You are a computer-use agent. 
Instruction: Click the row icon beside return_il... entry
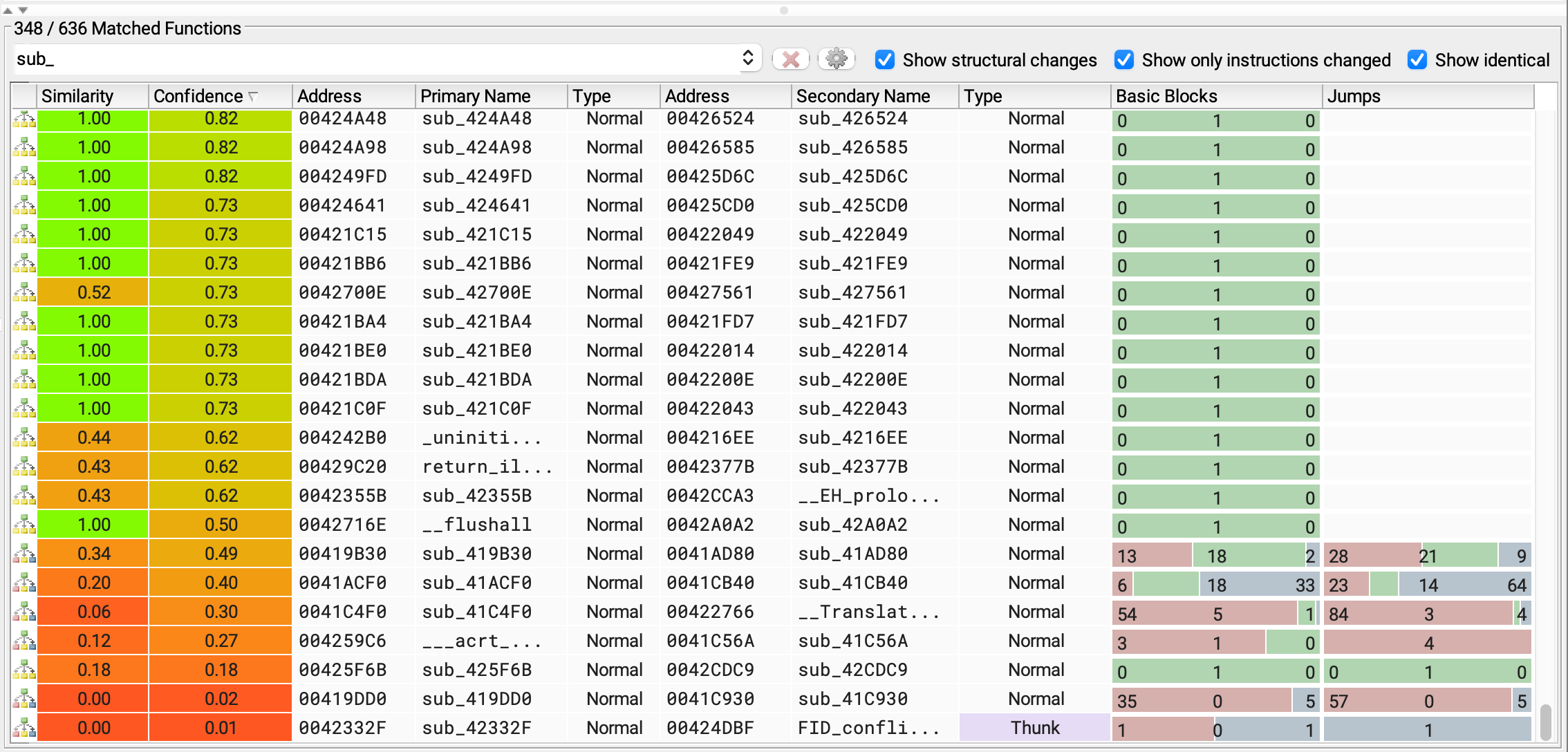[x=24, y=467]
